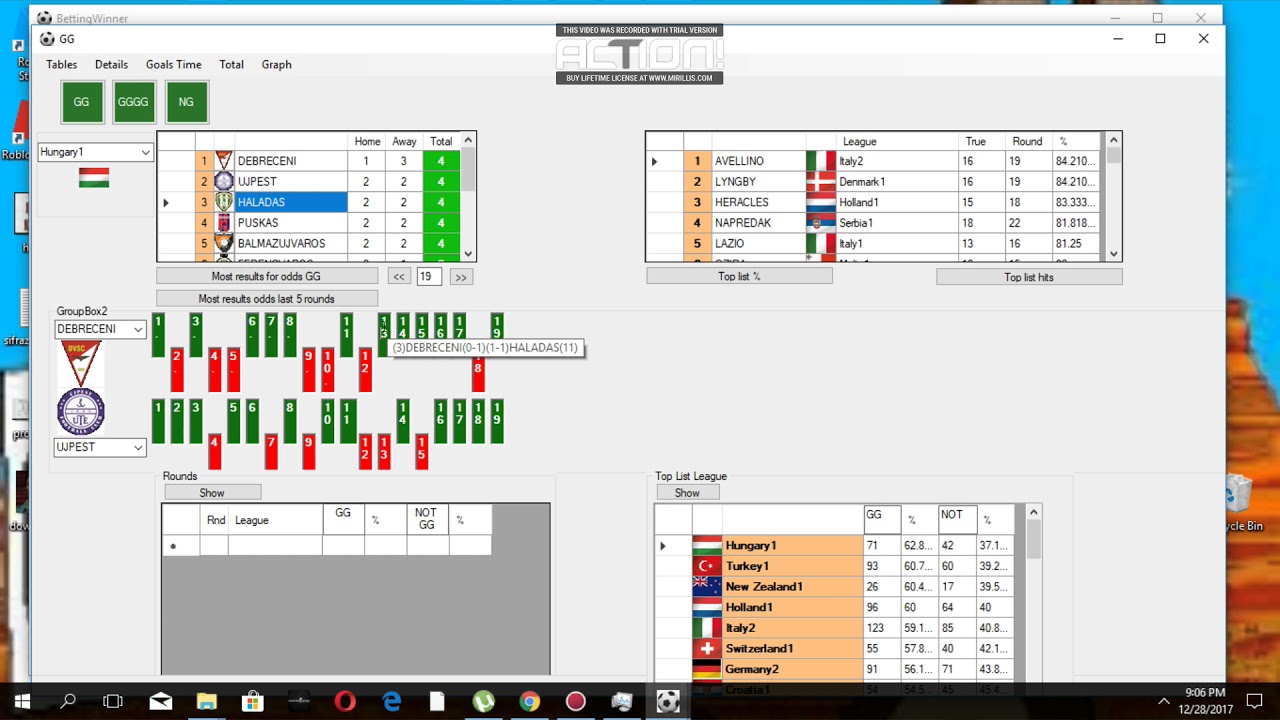Click the UJPEST row logo in the team table
The image size is (1280, 720).
point(224,182)
